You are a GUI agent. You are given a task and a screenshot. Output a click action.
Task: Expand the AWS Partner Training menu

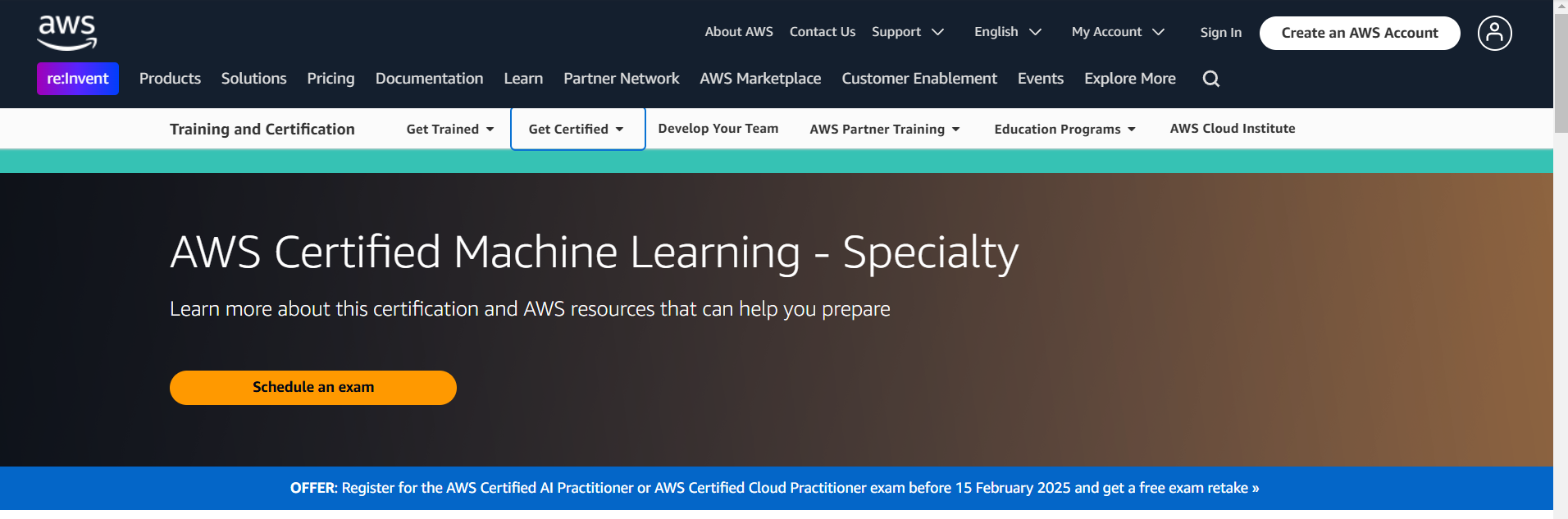coord(885,129)
